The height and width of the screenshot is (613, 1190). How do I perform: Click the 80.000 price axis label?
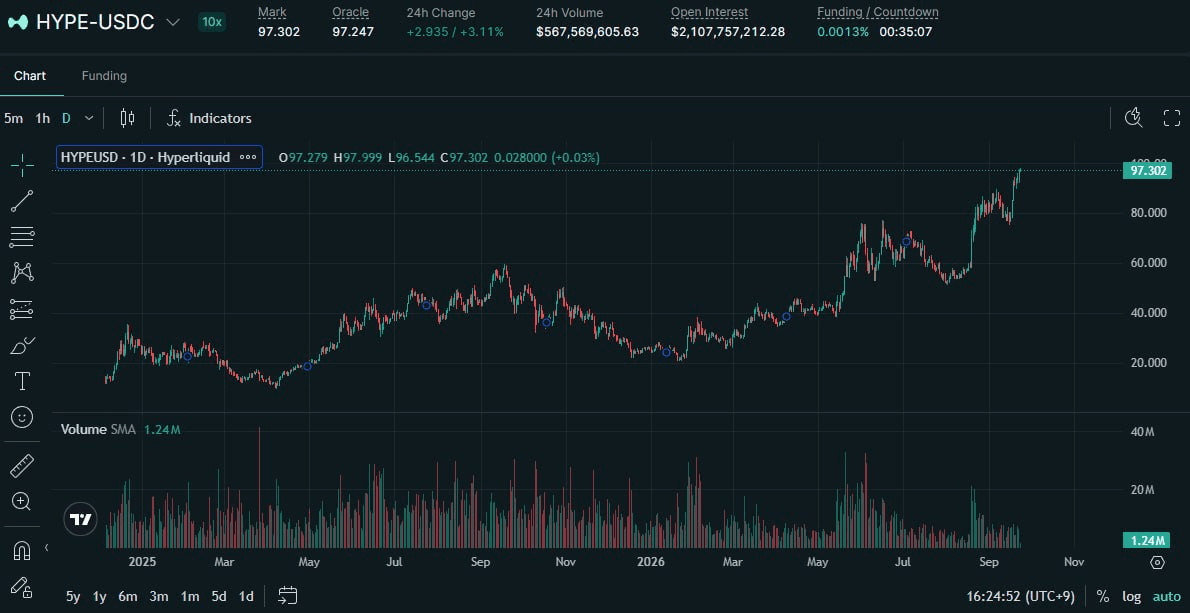[x=1148, y=212]
